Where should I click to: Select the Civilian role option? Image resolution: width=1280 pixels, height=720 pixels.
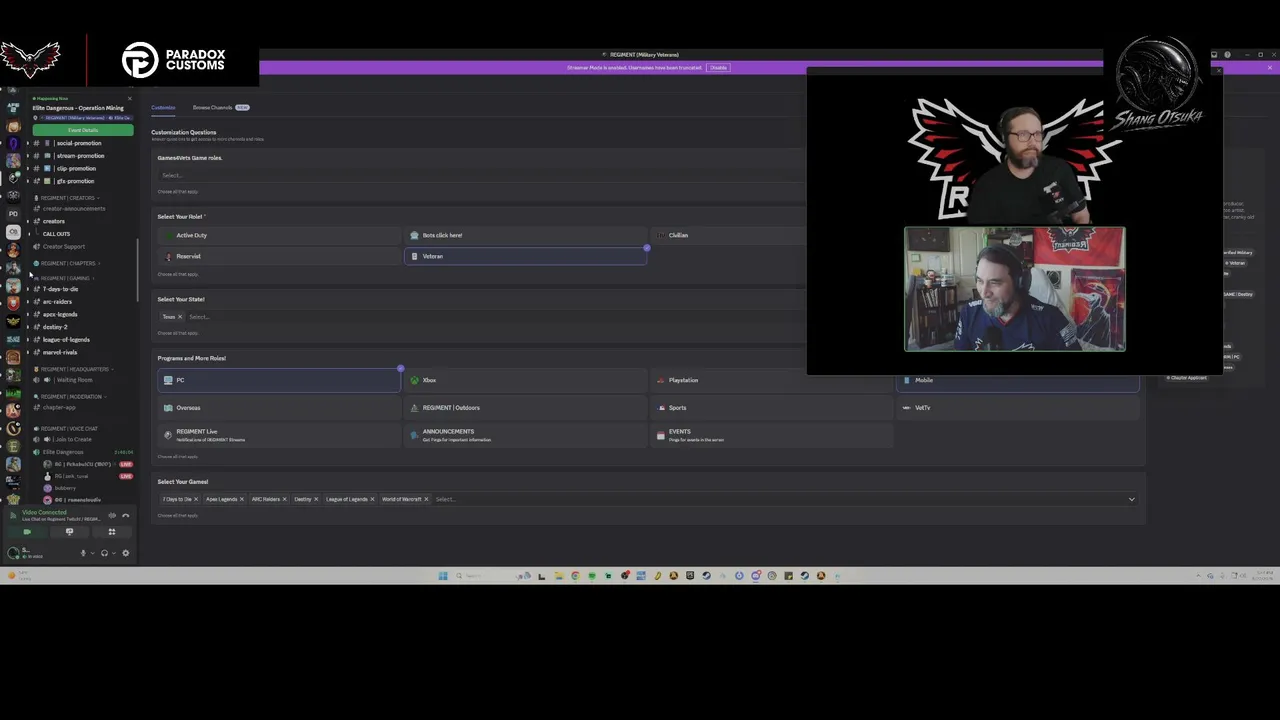730,235
